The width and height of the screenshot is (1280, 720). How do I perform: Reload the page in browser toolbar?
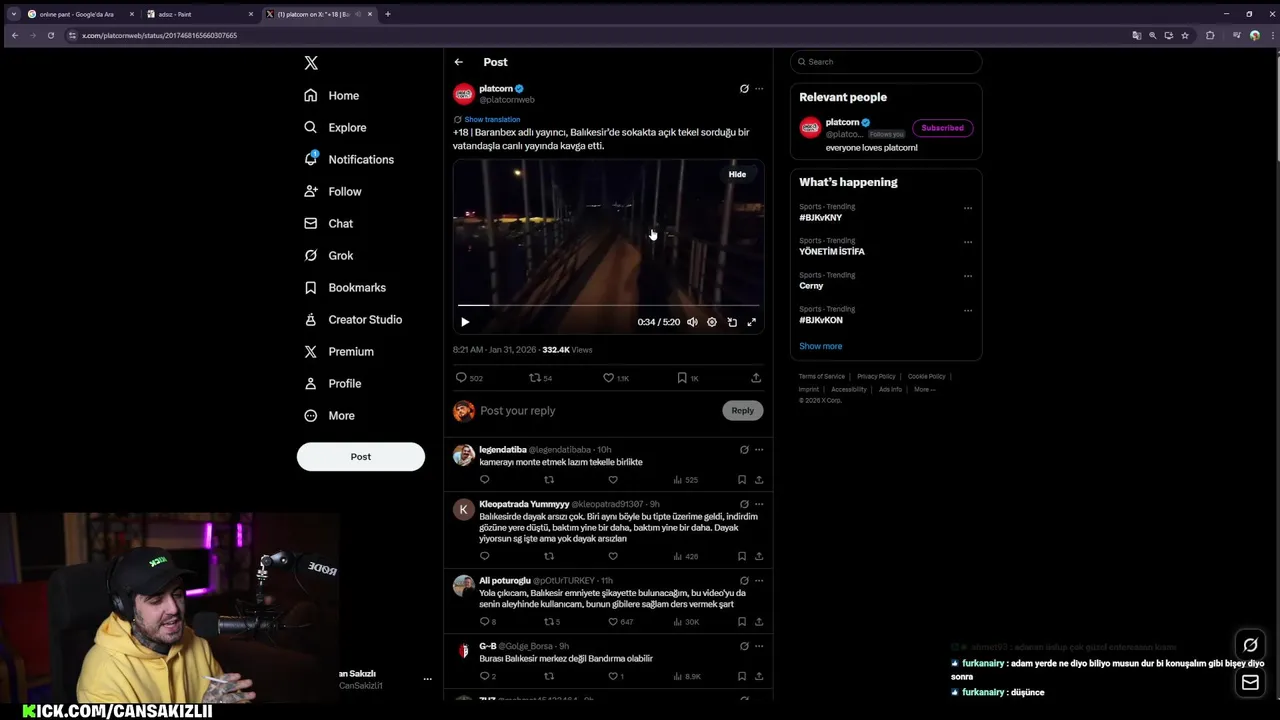(x=50, y=35)
